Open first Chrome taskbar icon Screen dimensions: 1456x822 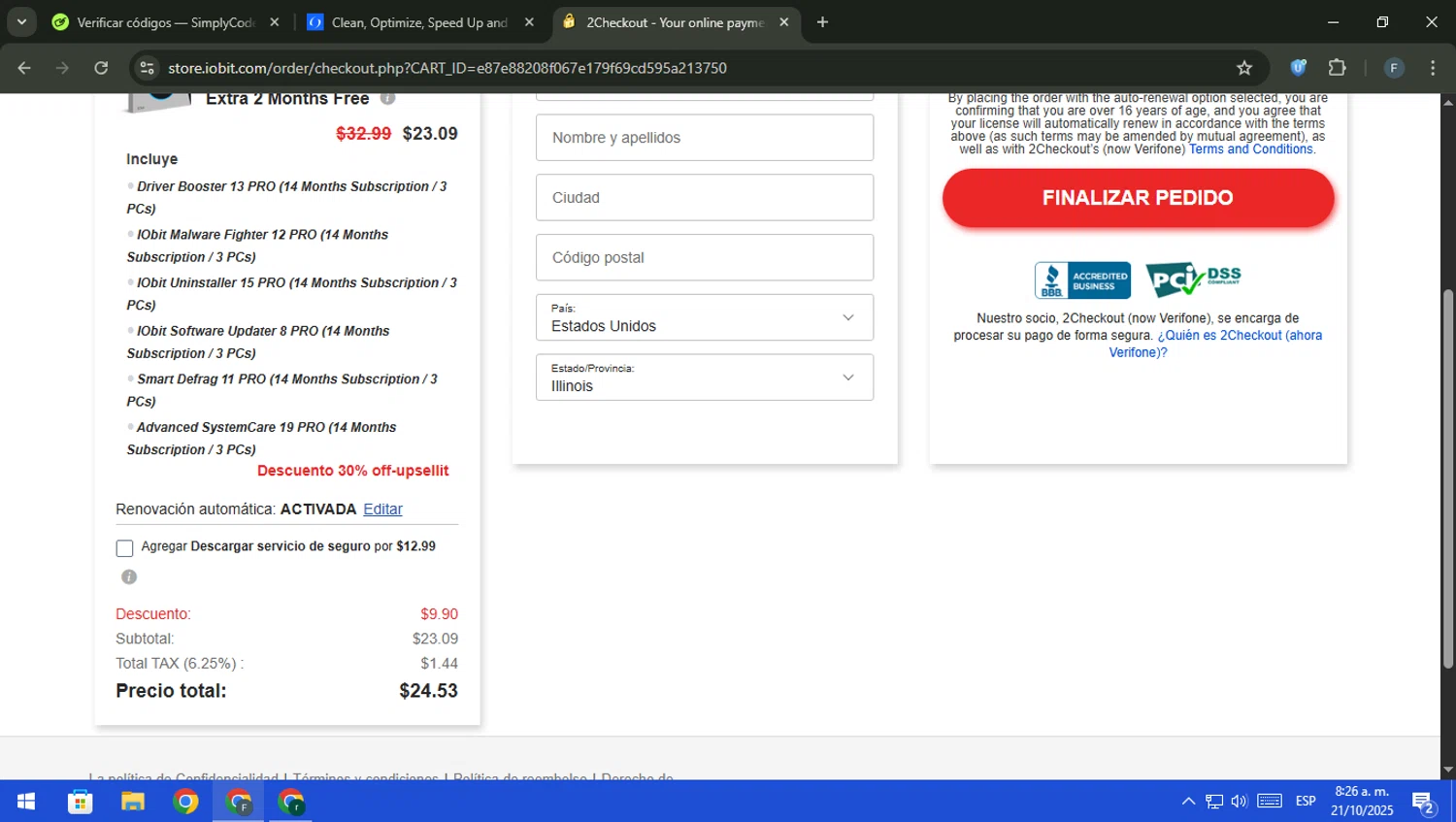185,802
